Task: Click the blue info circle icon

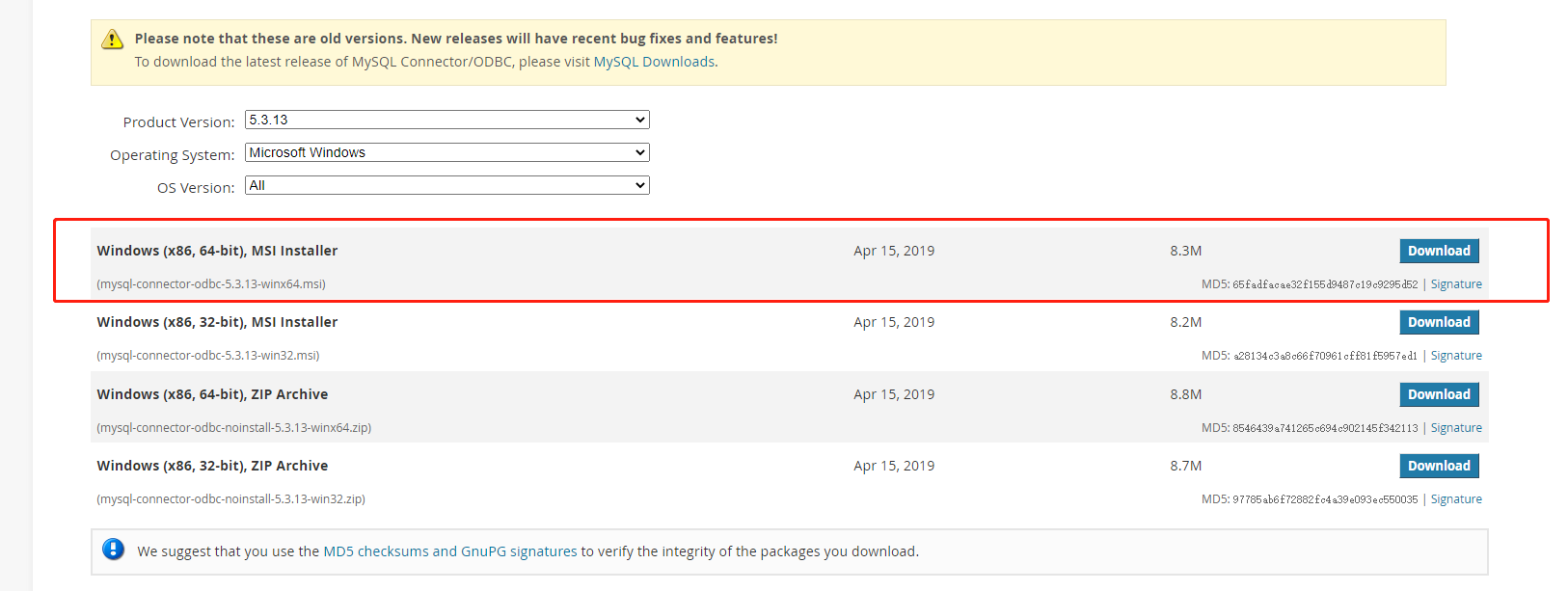Action: pyautogui.click(x=113, y=550)
